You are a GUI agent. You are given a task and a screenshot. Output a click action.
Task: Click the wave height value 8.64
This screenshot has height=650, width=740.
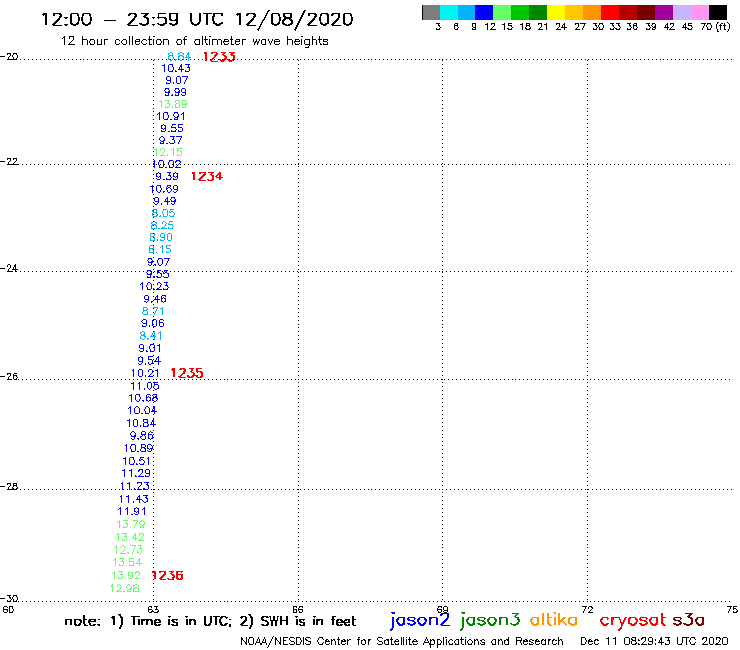(179, 57)
